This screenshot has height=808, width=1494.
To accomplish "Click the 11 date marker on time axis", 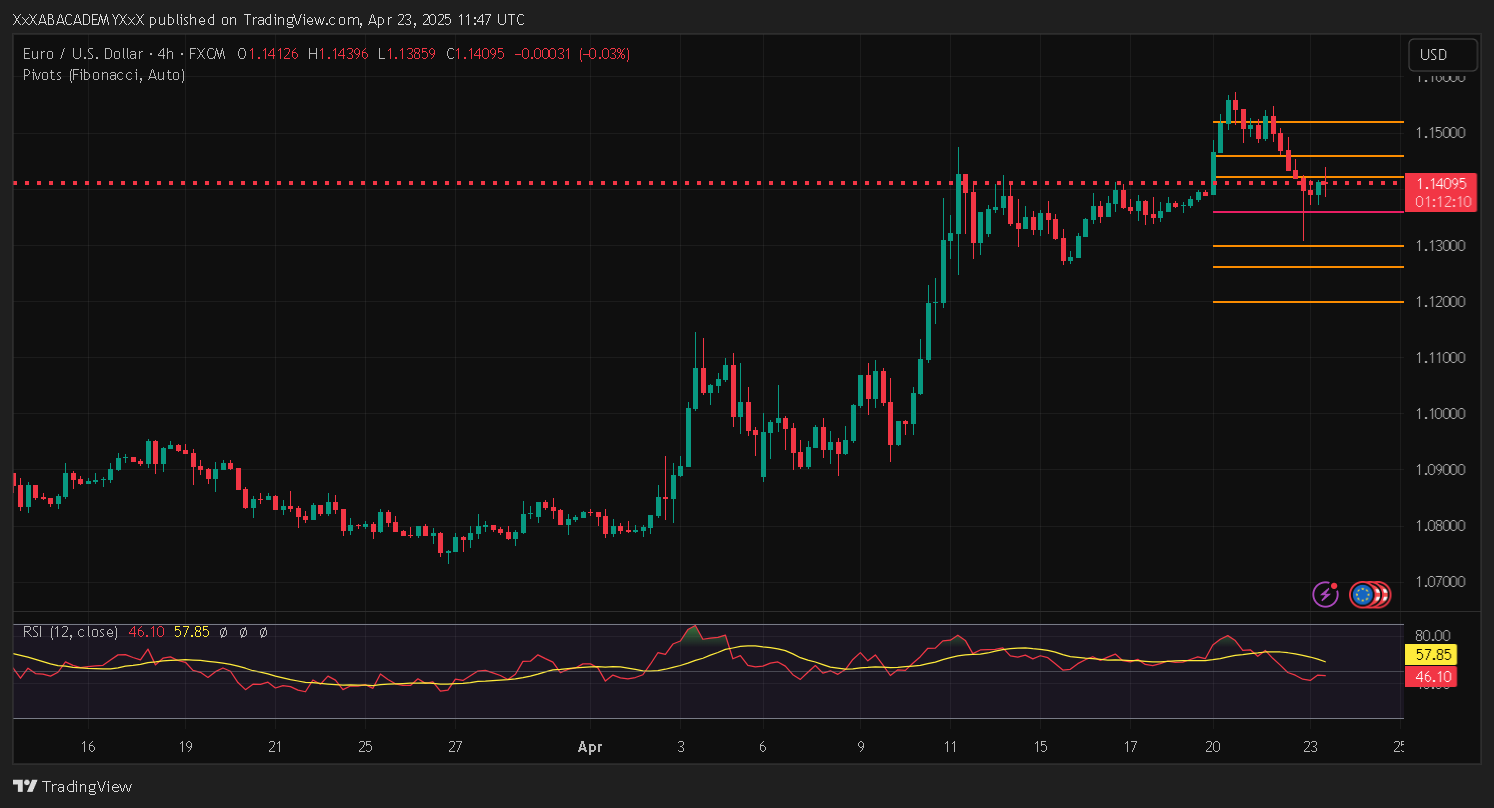I will [949, 747].
